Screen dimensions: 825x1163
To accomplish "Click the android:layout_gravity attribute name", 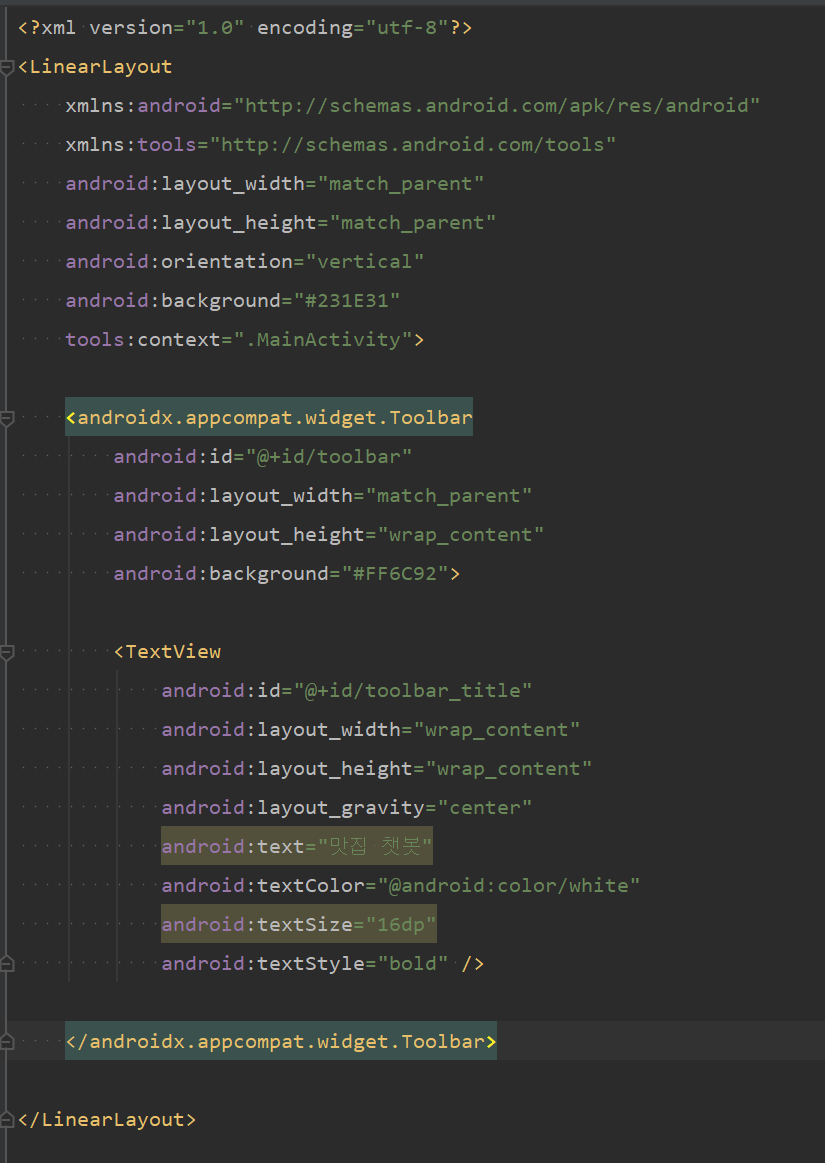I will pos(293,808).
